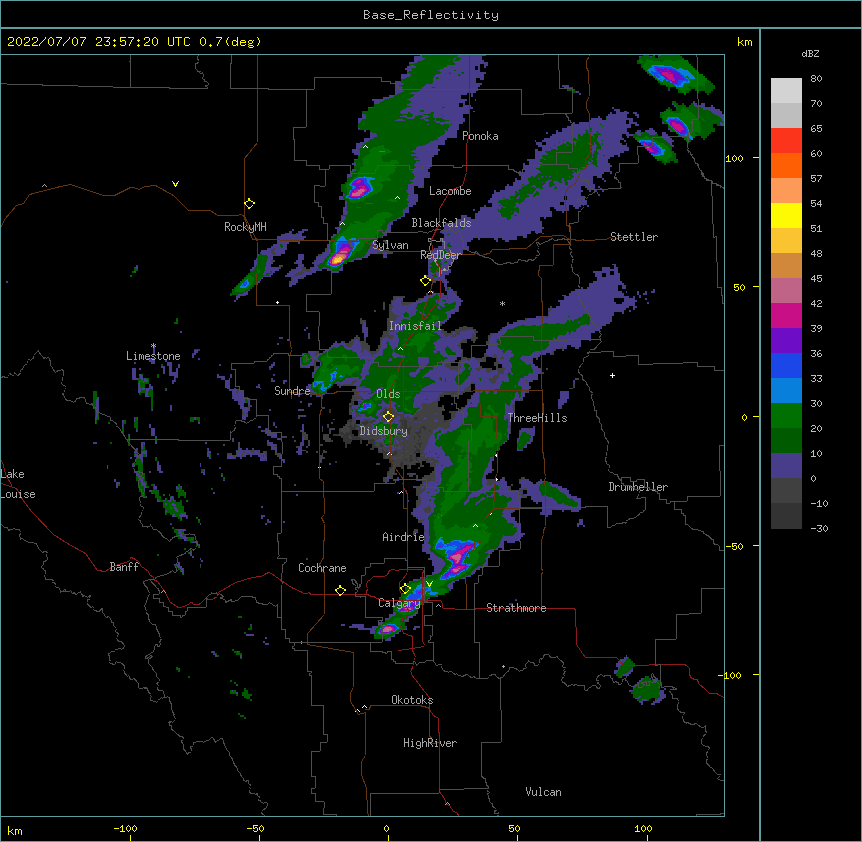Screen dimensions: 862x842
Task: Click the Lake Louise label
Action: (18, 484)
